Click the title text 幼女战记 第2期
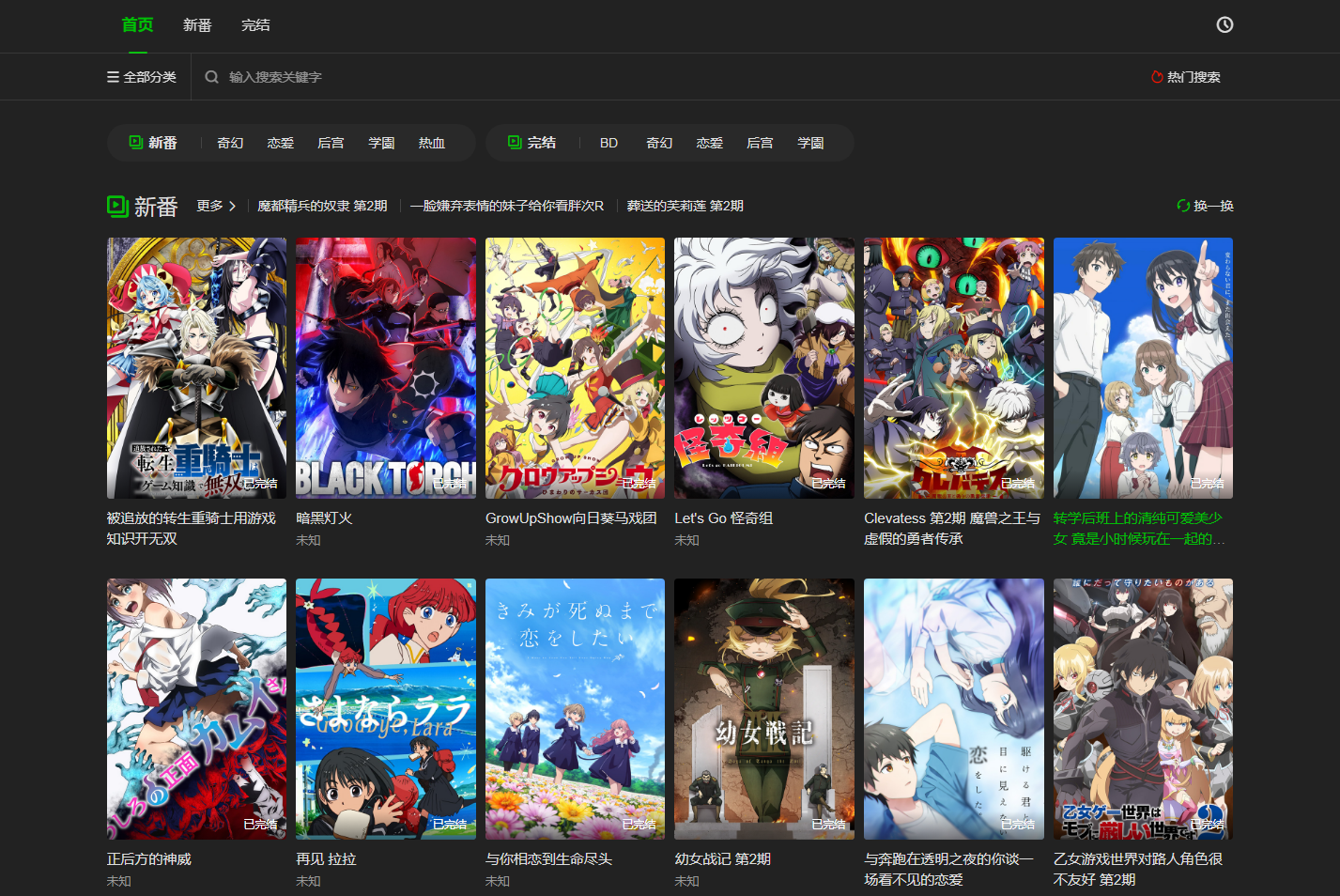1340x896 pixels. (x=723, y=859)
